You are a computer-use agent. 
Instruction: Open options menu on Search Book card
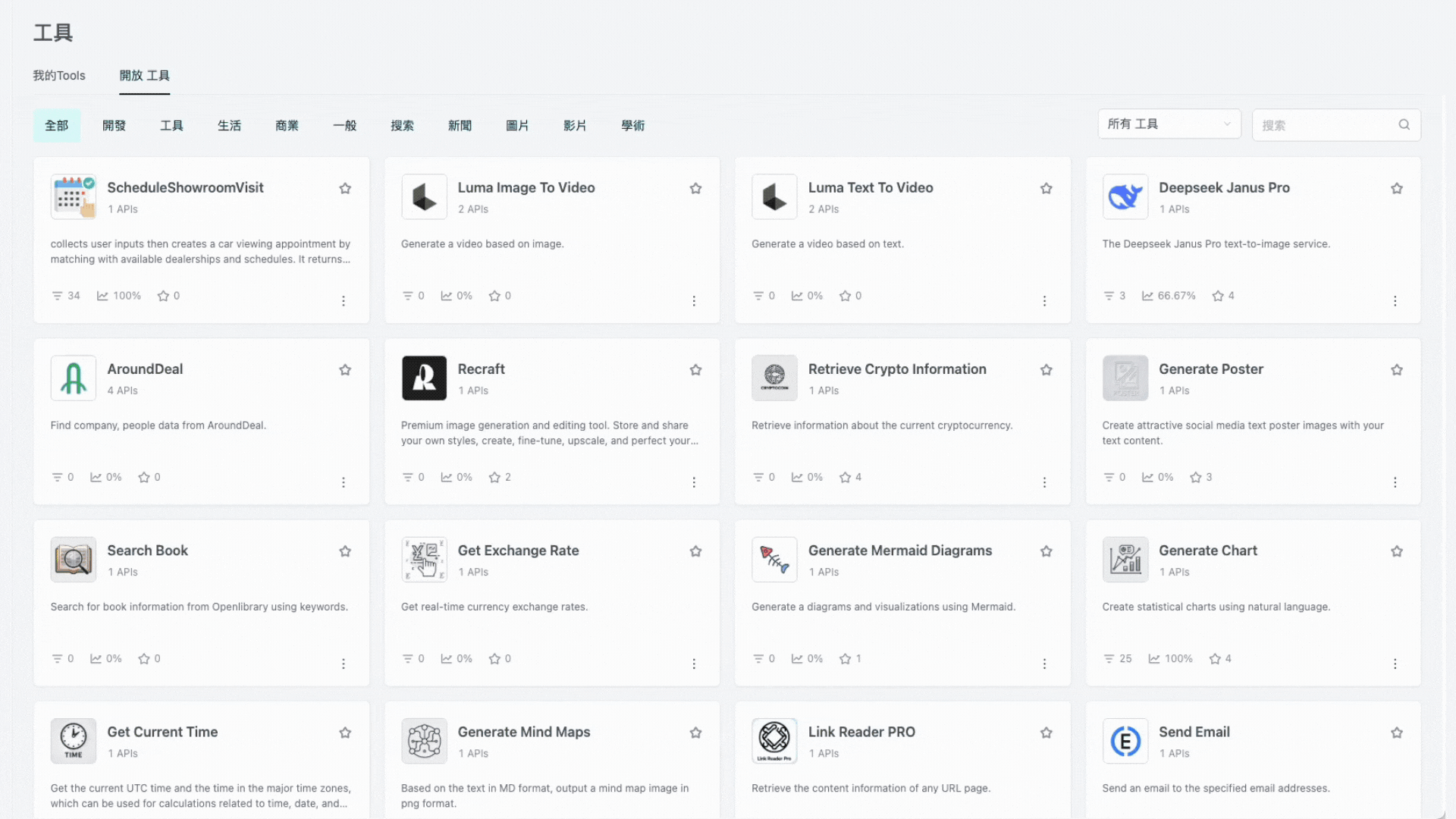click(344, 664)
